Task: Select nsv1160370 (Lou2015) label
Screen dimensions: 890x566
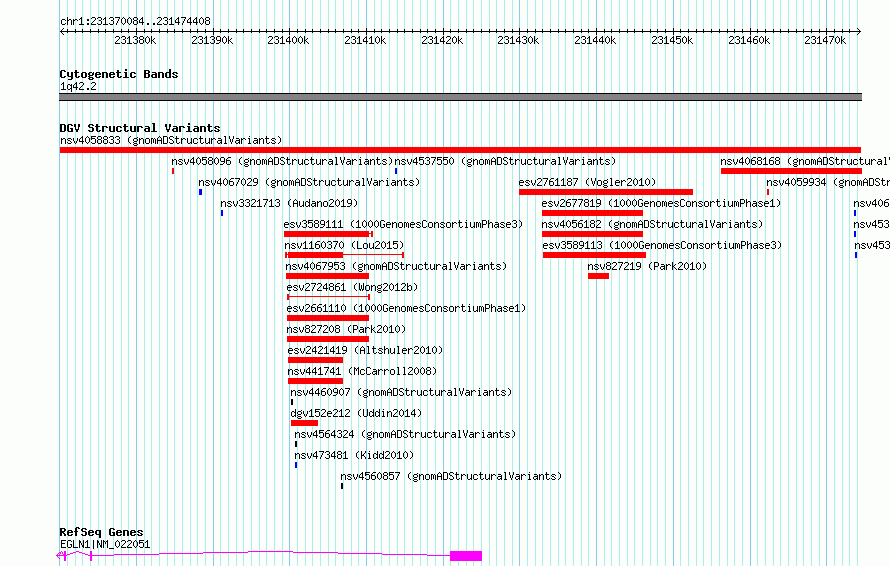Action: coord(345,245)
